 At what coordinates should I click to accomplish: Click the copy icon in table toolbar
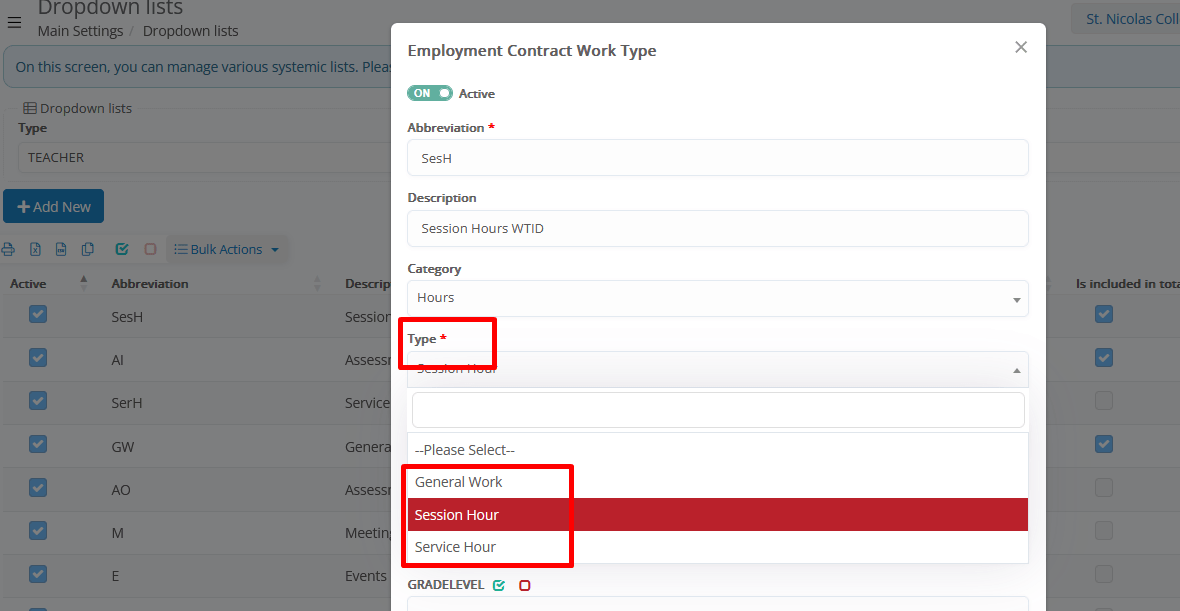click(x=88, y=249)
